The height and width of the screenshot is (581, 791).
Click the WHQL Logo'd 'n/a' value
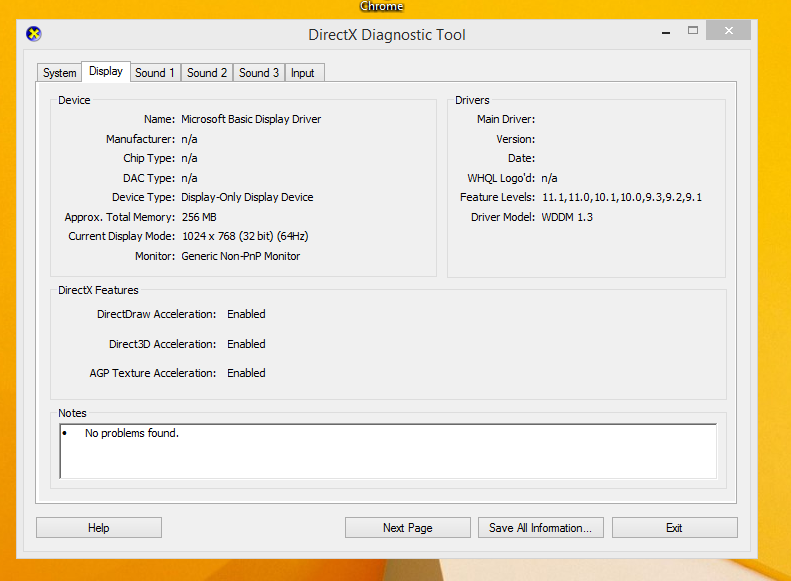coord(549,178)
